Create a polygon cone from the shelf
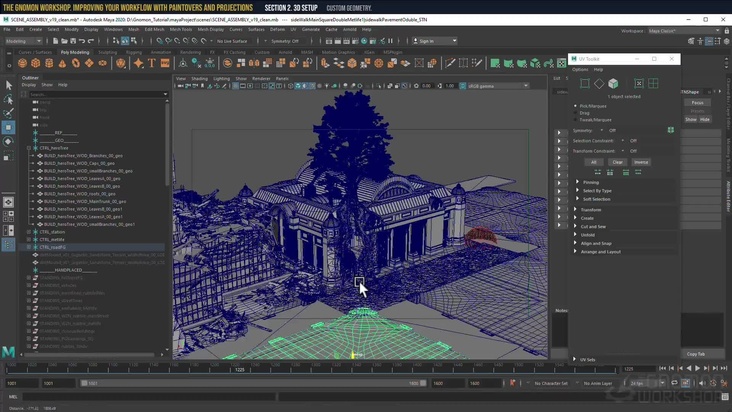 coord(62,63)
